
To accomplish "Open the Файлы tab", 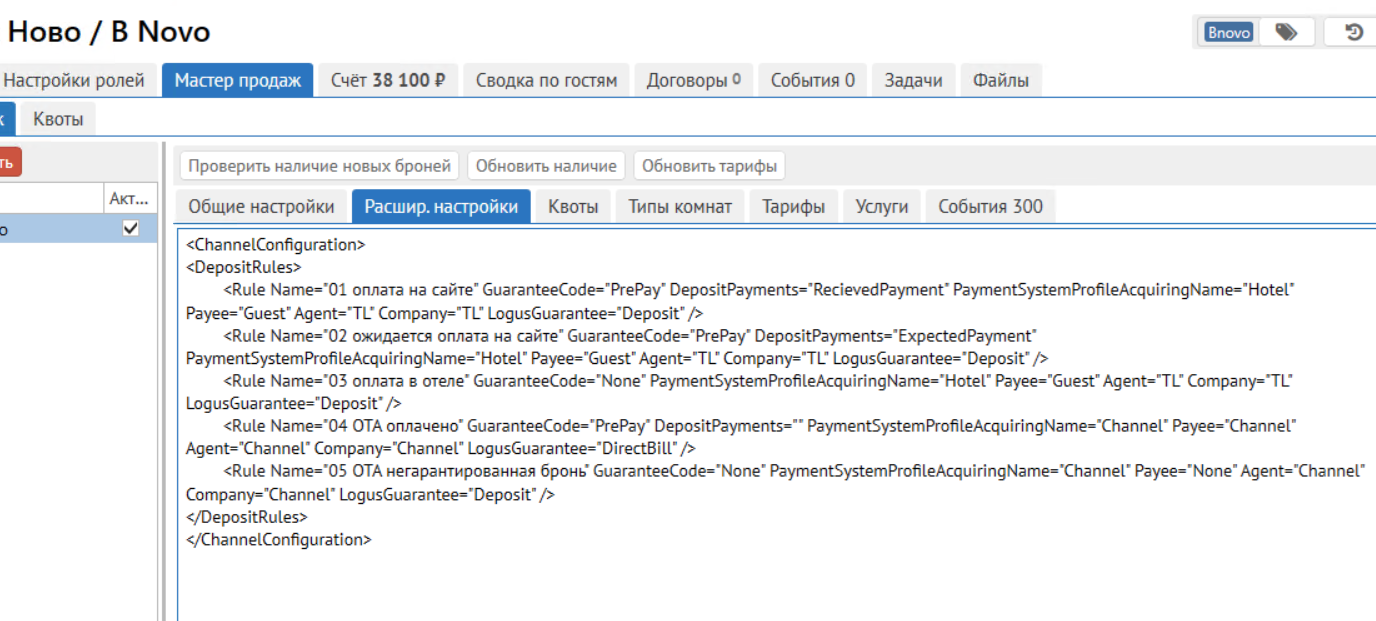I will click(1001, 80).
